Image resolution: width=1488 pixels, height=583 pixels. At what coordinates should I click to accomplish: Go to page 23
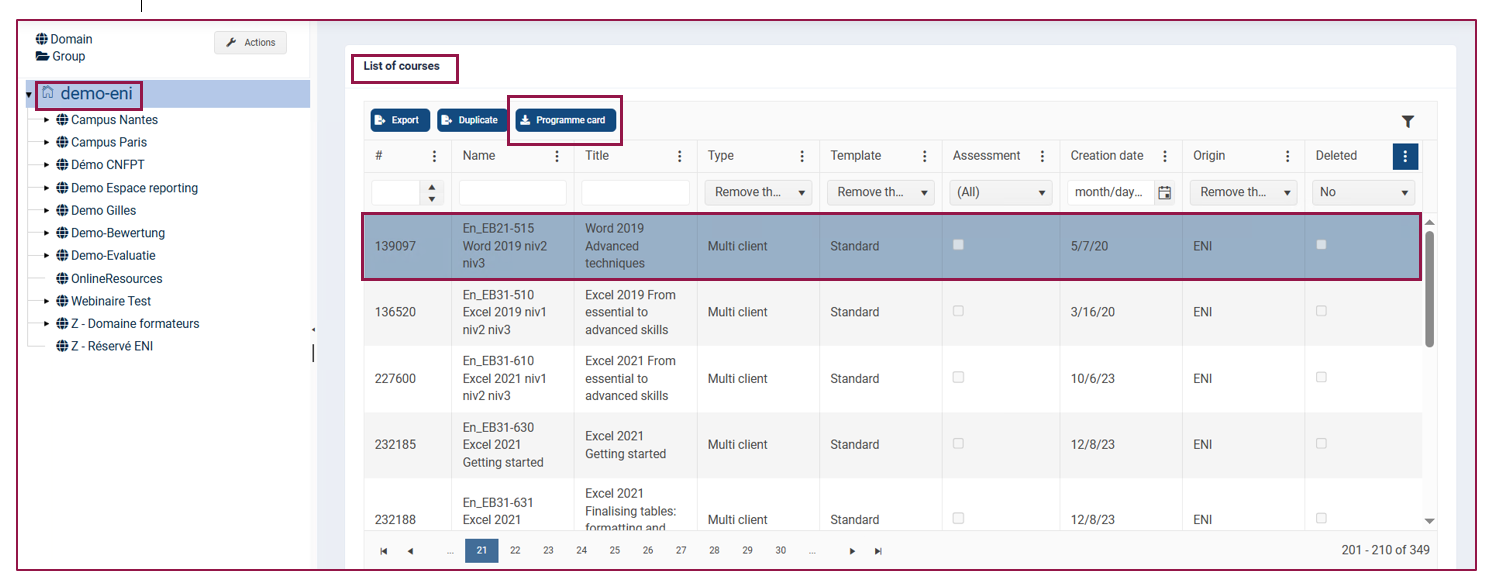pyautogui.click(x=548, y=551)
